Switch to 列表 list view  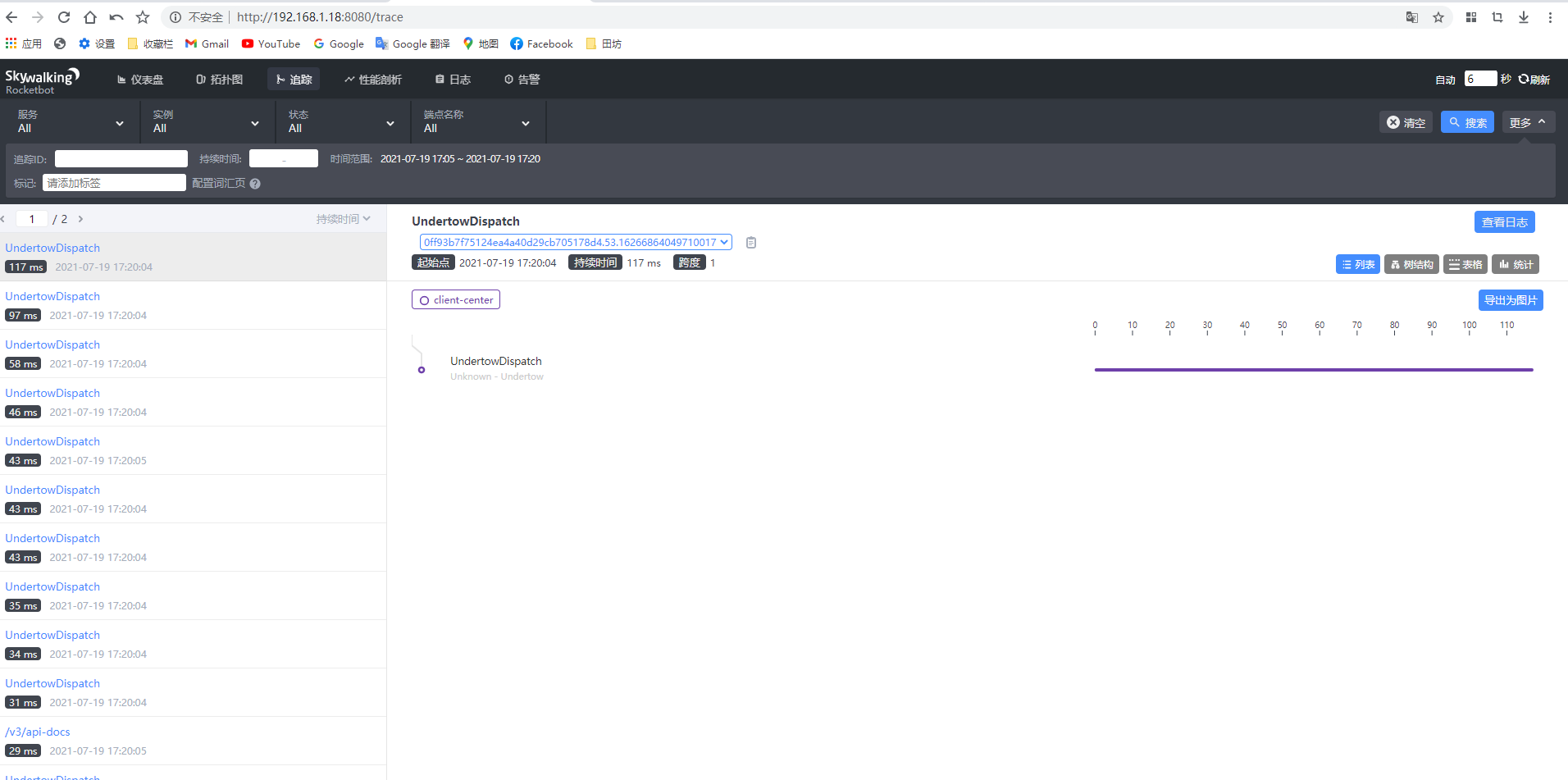[1358, 264]
